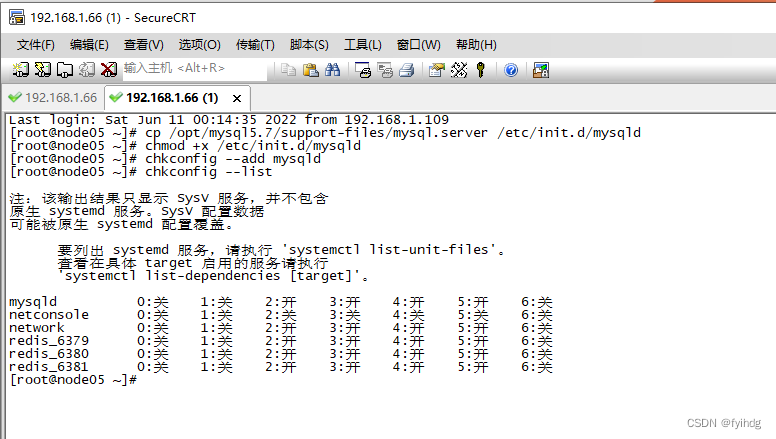Open the 窗口(W) menu
The width and height of the screenshot is (776, 439).
pyautogui.click(x=419, y=45)
